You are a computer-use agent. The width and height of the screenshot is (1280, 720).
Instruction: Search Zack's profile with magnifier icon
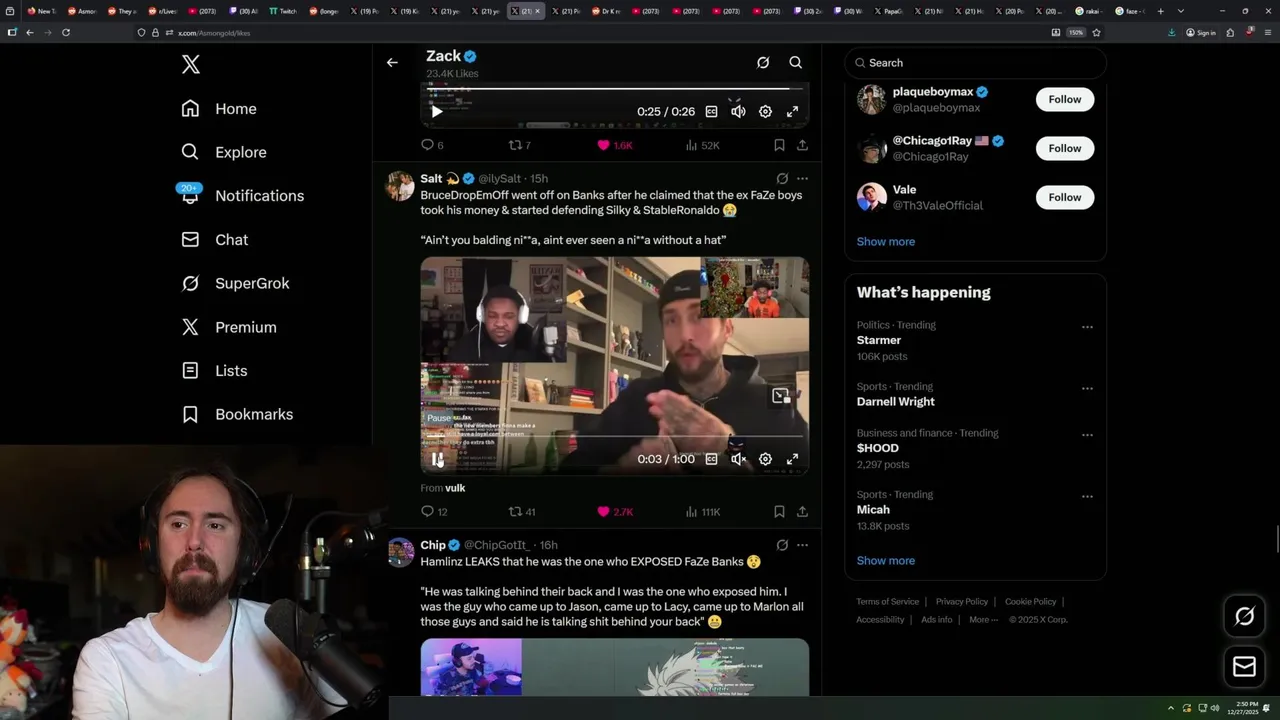pyautogui.click(x=796, y=63)
